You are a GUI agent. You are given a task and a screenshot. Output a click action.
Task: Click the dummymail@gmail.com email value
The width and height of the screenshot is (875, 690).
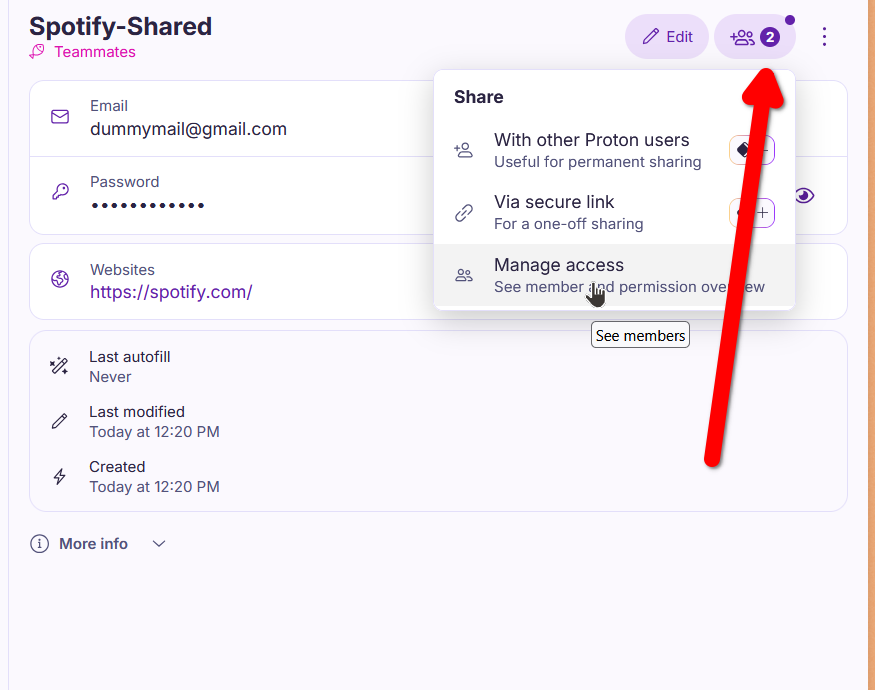[x=188, y=129]
